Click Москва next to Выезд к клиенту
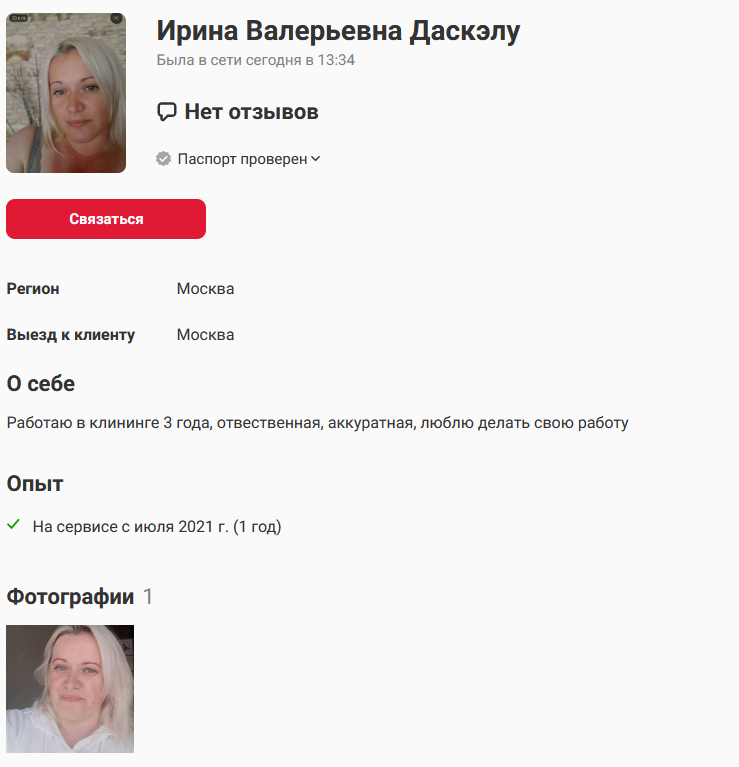Viewport: 739px width, 767px height. pos(205,335)
